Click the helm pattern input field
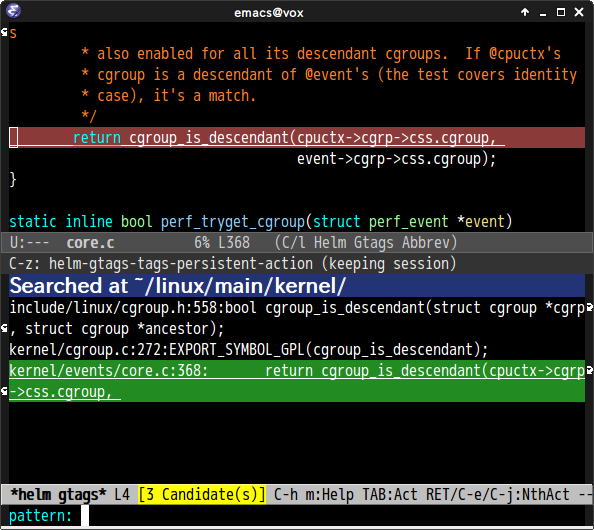Screen dimensions: 594x530 (333, 516)
